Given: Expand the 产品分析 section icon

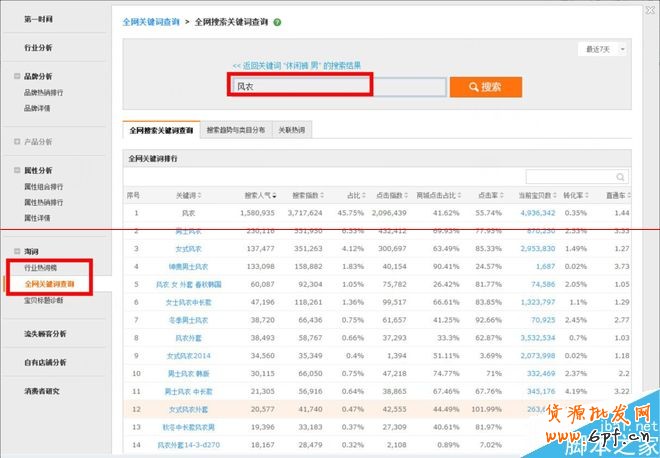Looking at the screenshot, I should (17, 142).
